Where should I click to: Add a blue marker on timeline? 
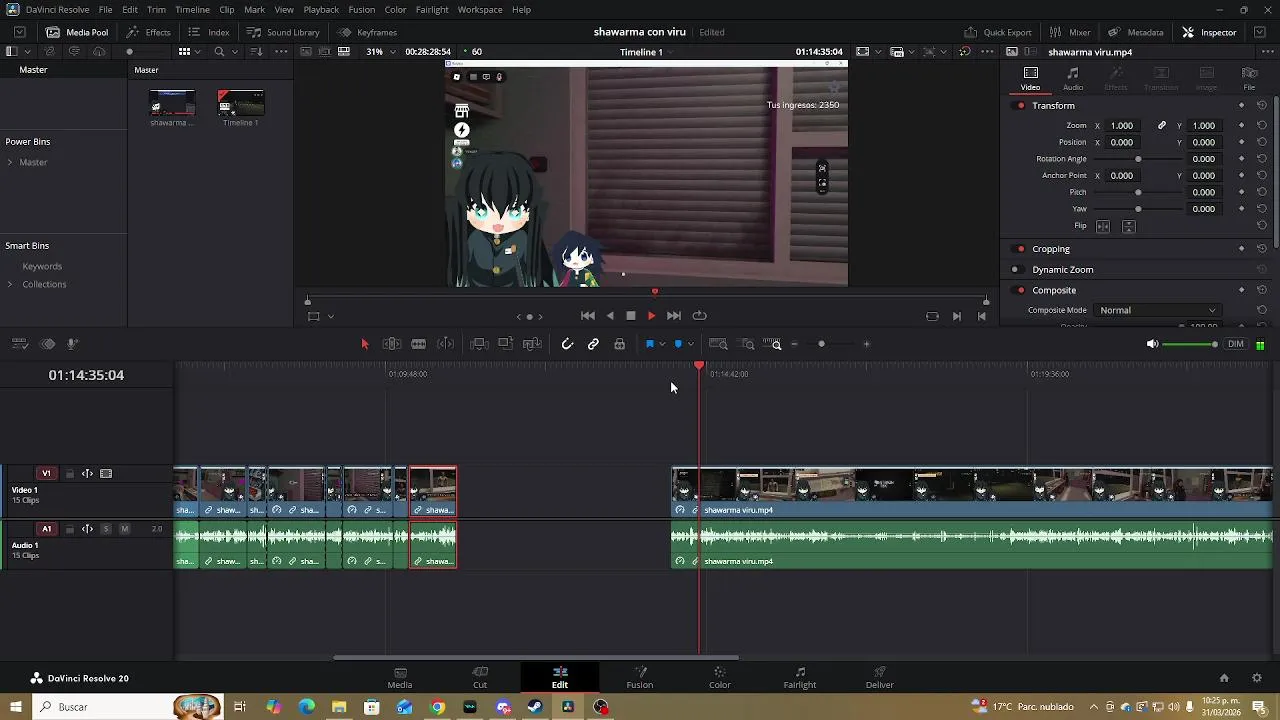click(678, 344)
